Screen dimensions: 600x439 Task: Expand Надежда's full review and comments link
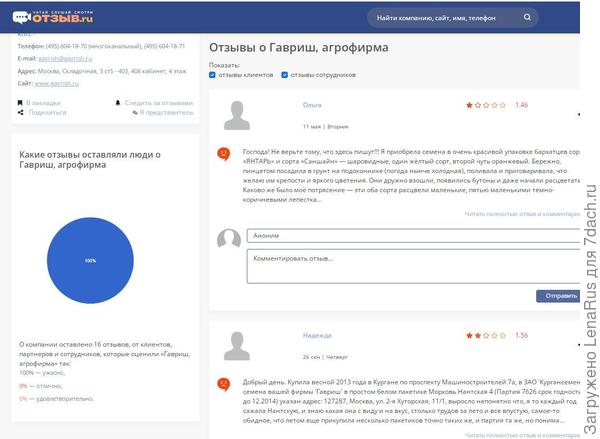tap(522, 433)
